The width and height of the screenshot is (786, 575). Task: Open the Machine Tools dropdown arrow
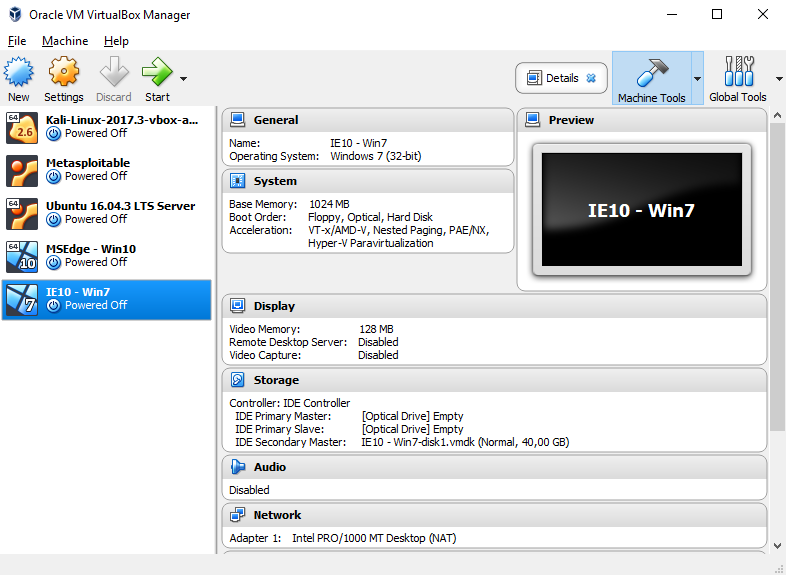coord(697,79)
